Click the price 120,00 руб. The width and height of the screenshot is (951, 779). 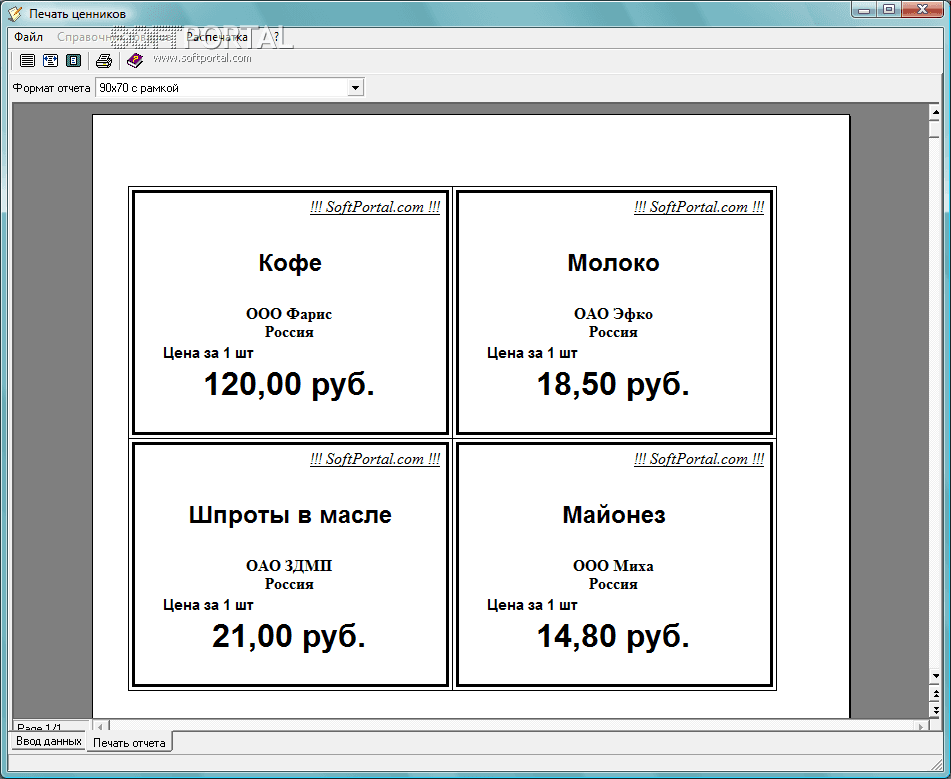pos(289,384)
